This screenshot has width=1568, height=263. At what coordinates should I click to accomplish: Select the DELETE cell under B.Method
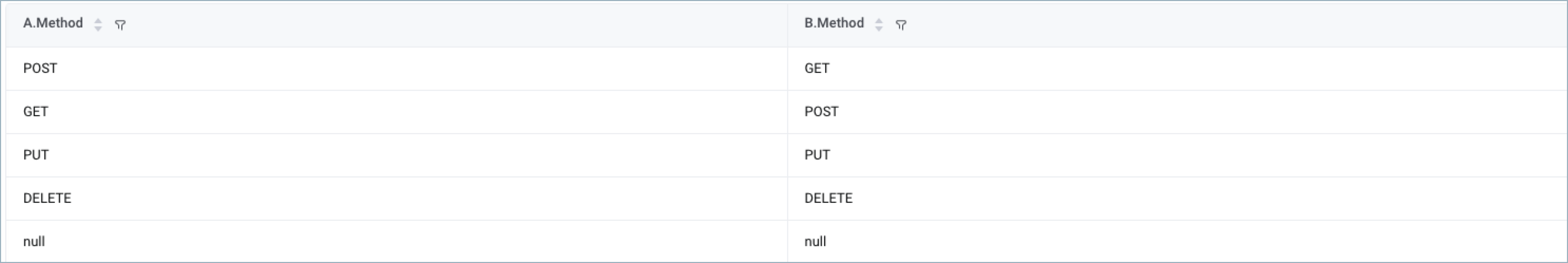pyautogui.click(x=1177, y=199)
